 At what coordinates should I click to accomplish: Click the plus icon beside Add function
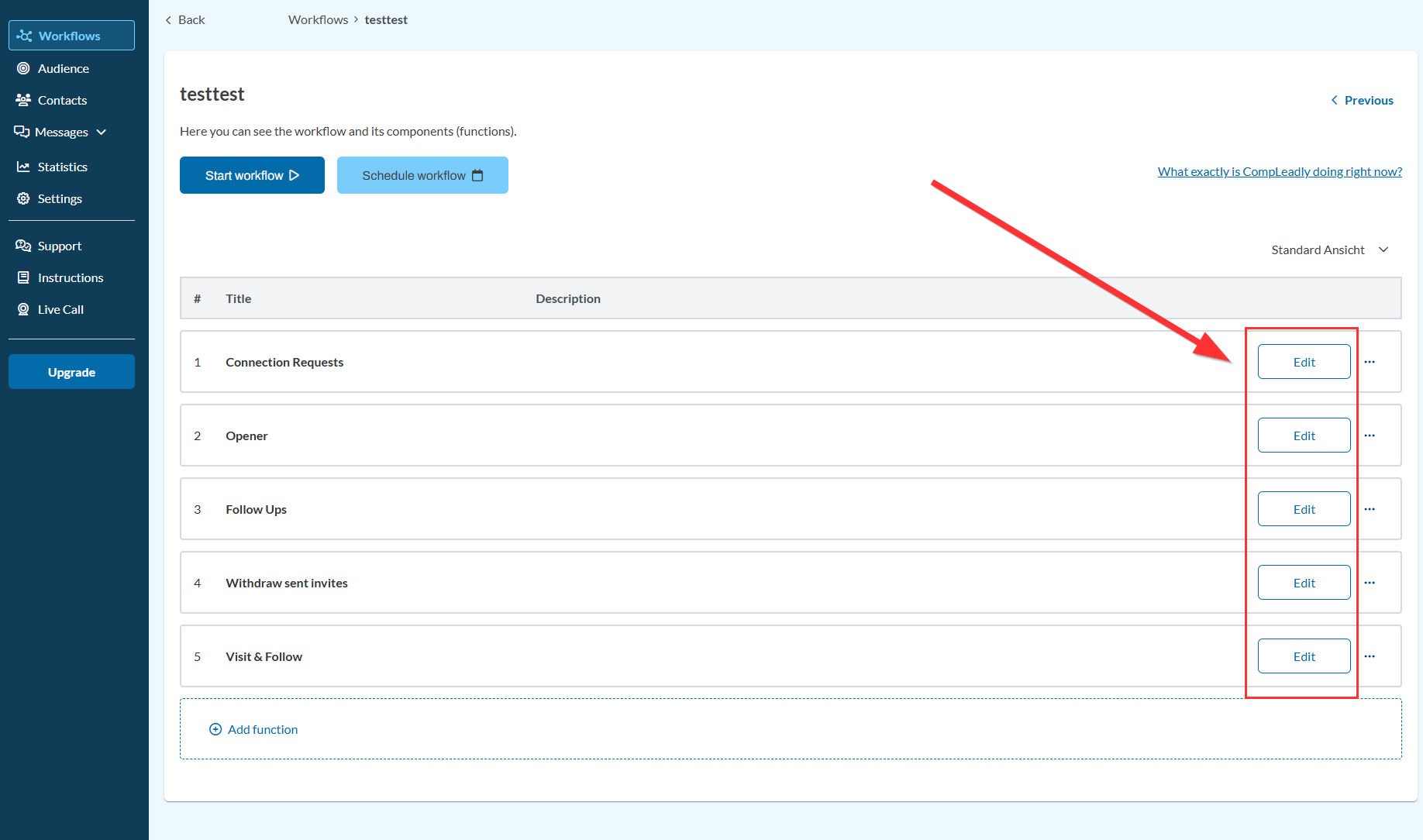coord(215,729)
